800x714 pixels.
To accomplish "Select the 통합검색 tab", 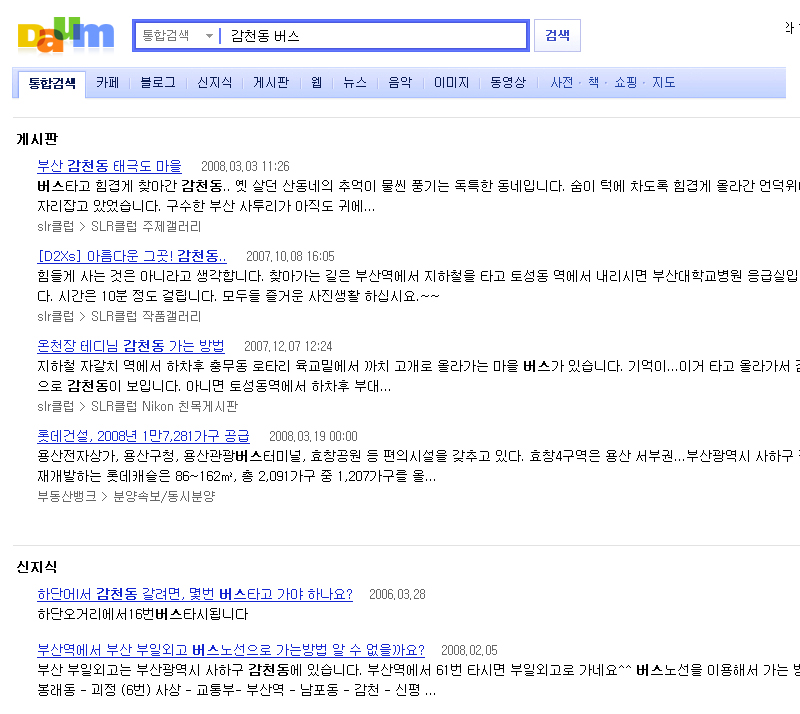I will (52, 83).
